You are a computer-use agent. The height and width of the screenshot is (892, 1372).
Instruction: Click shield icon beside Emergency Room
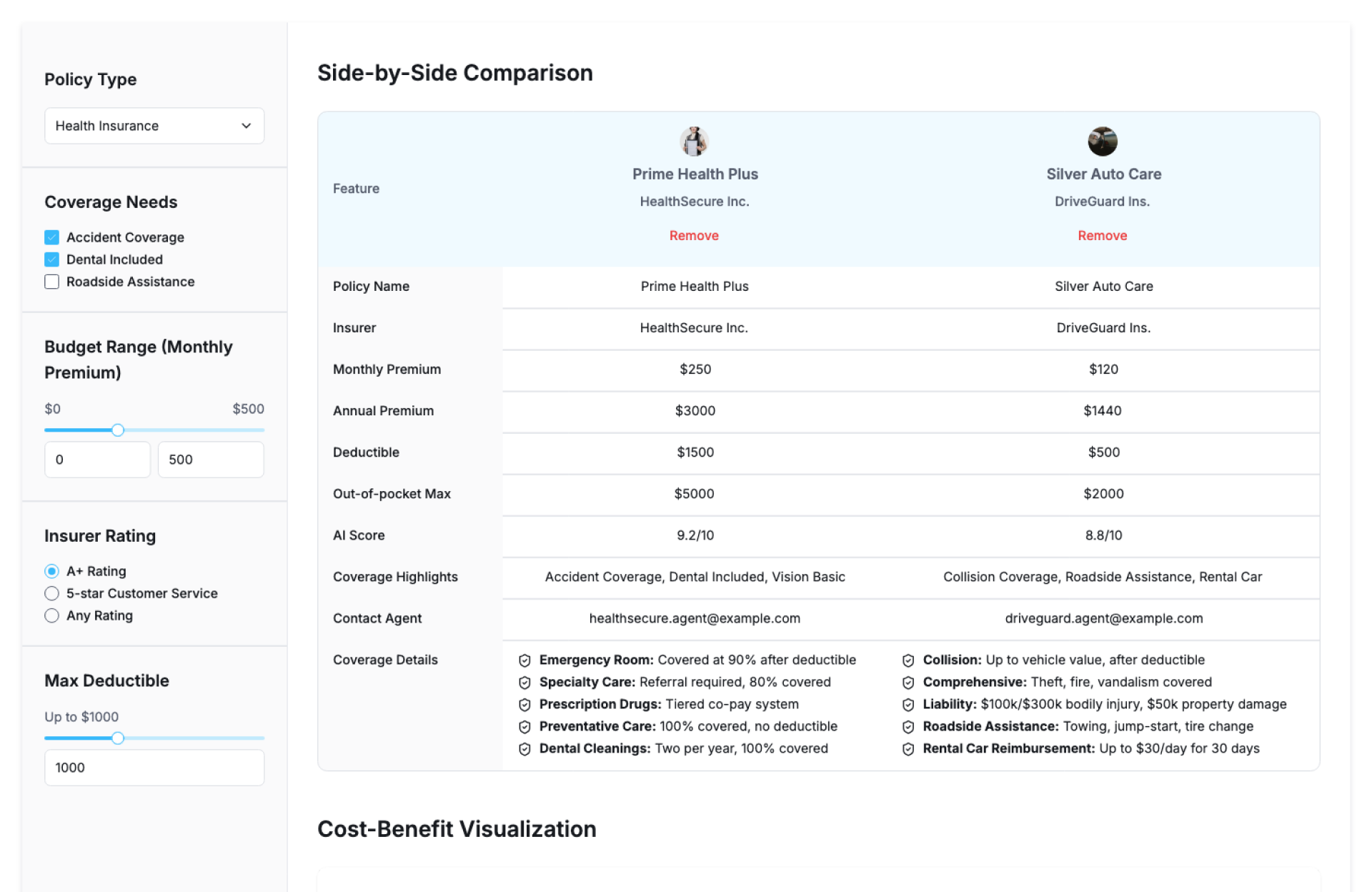(x=525, y=660)
